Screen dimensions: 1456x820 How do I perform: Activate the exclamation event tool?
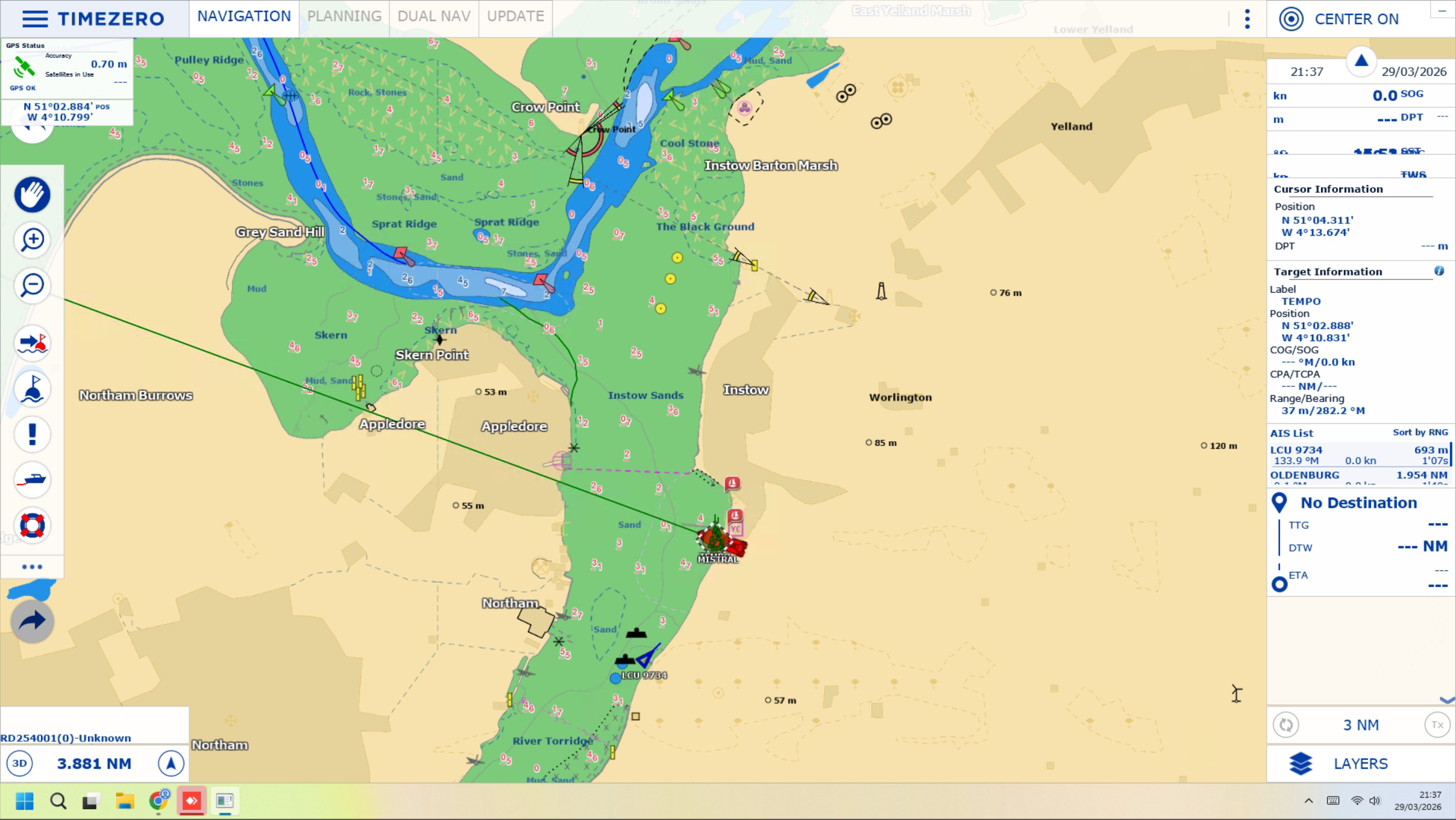click(x=32, y=435)
